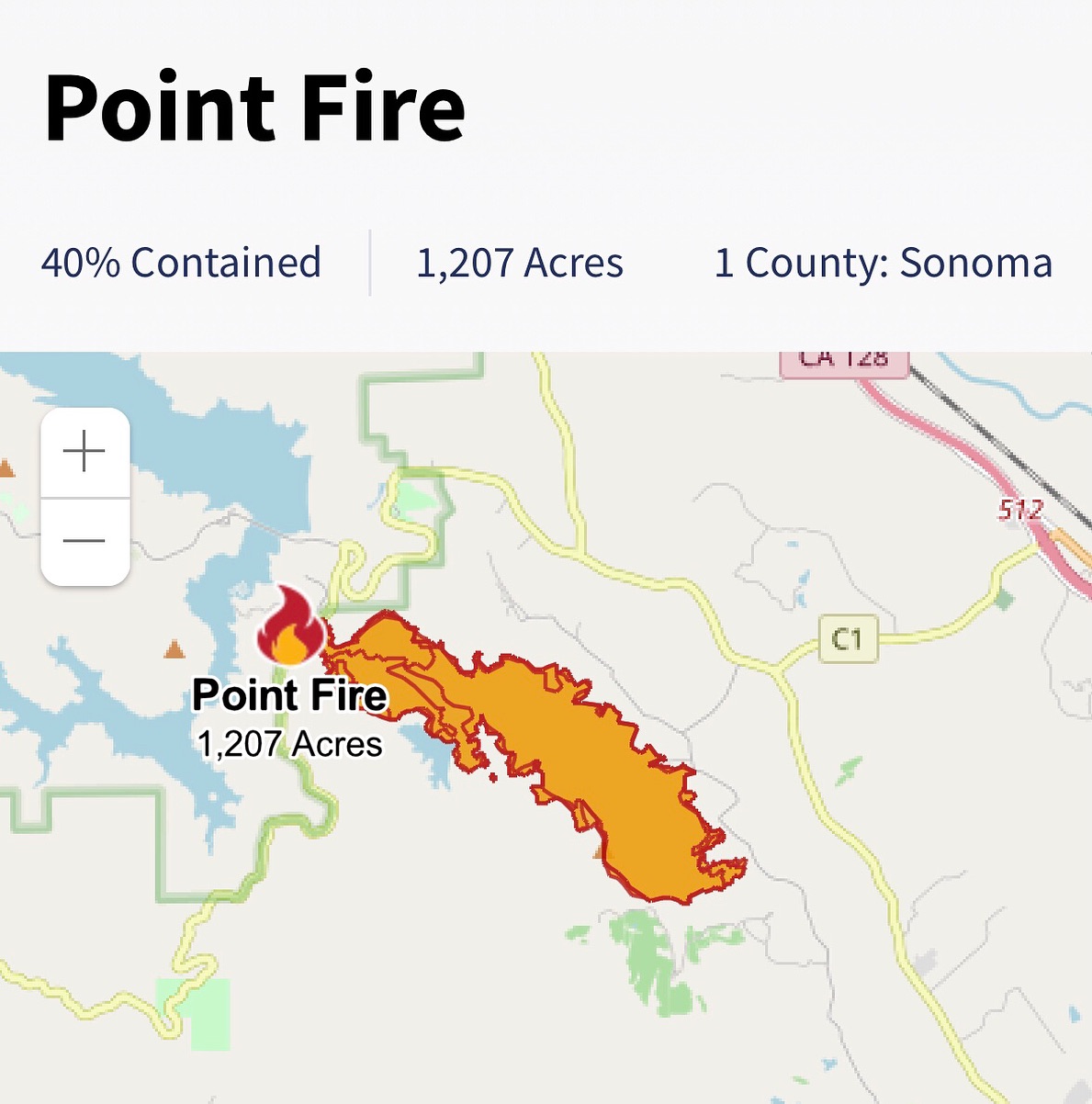Click the CA 128 highway shield
The width and height of the screenshot is (1092, 1104).
844,362
